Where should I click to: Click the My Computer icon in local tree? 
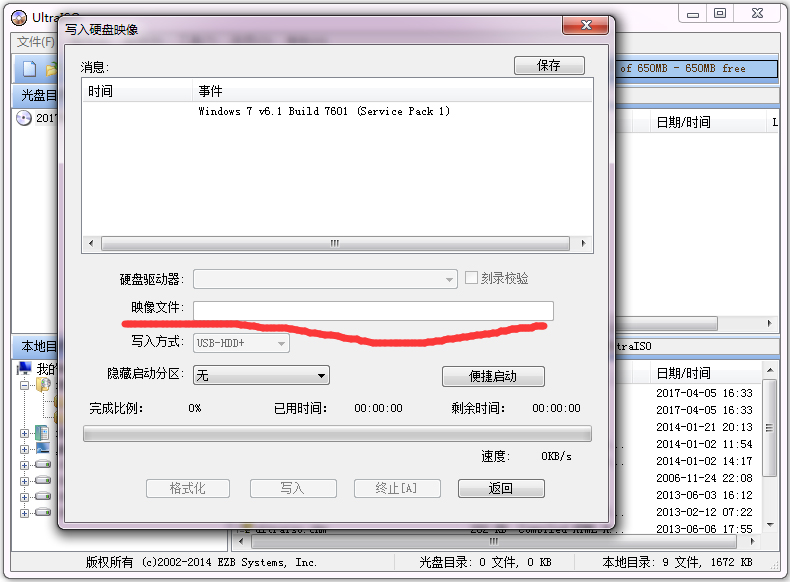click(24, 369)
